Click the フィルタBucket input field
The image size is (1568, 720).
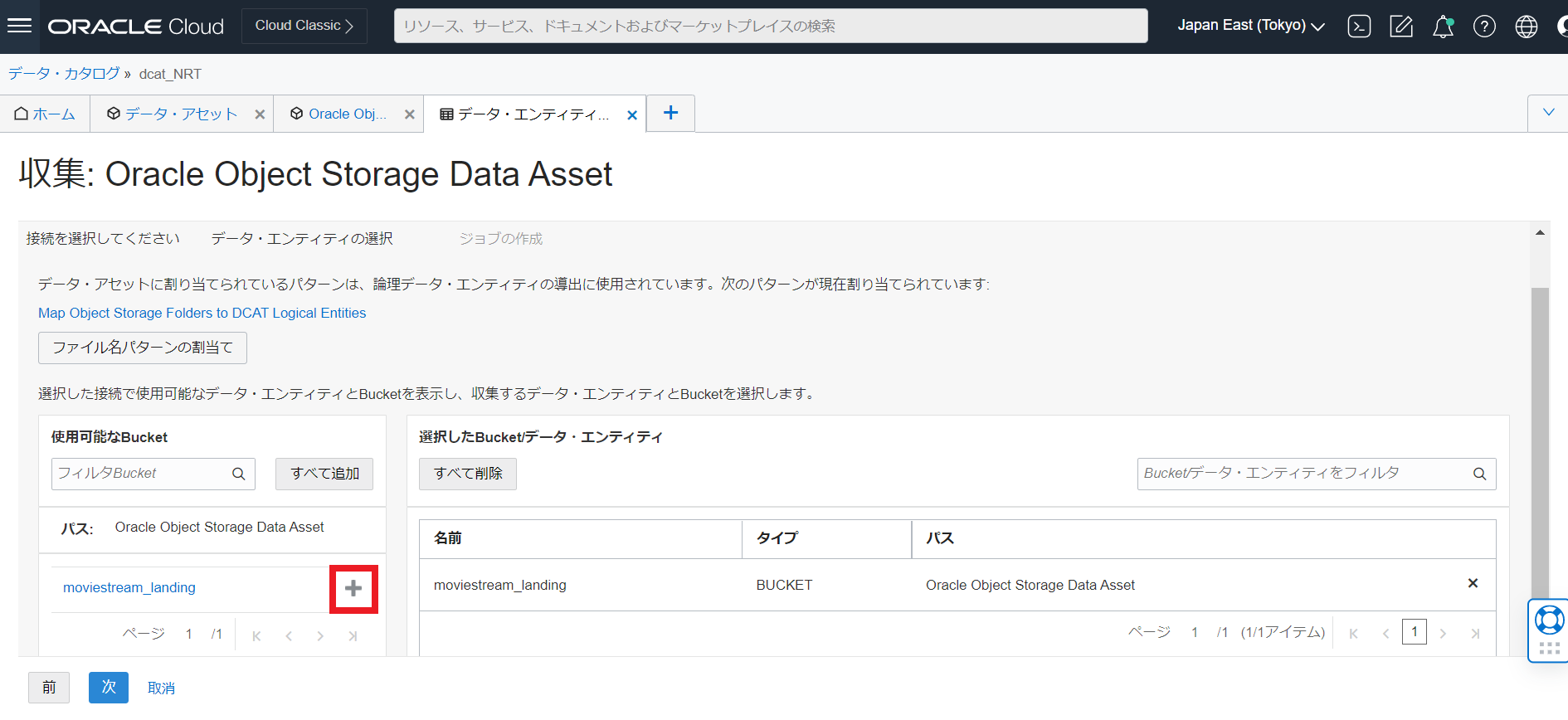[141, 474]
